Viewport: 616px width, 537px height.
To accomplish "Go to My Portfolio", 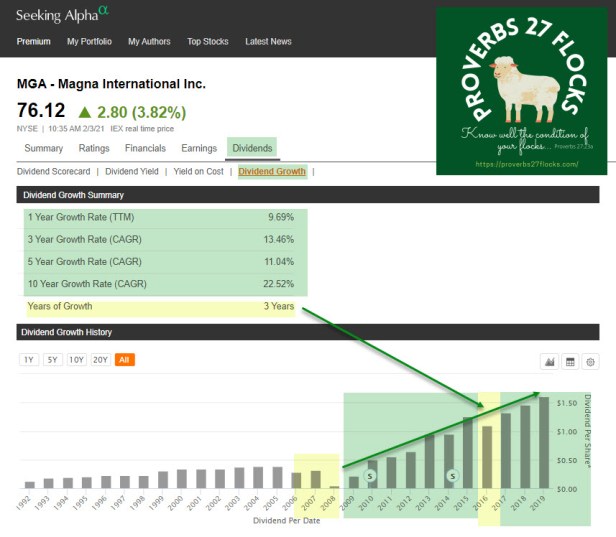I will 90,42.
